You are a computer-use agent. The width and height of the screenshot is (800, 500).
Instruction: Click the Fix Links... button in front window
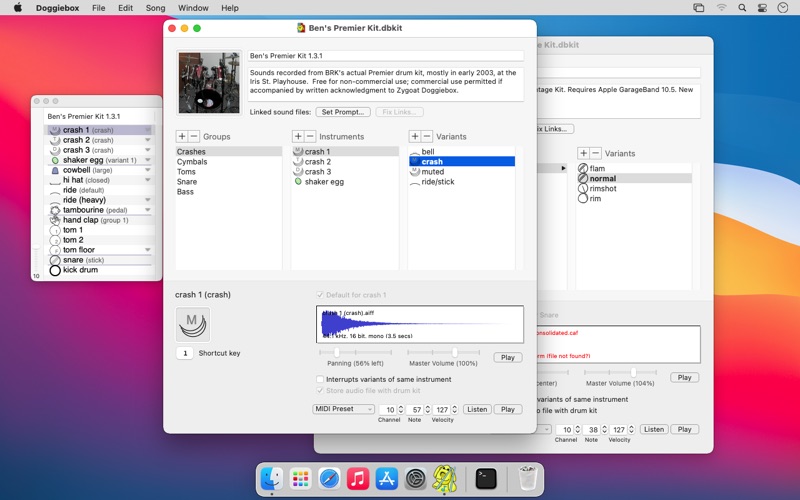coord(399,112)
